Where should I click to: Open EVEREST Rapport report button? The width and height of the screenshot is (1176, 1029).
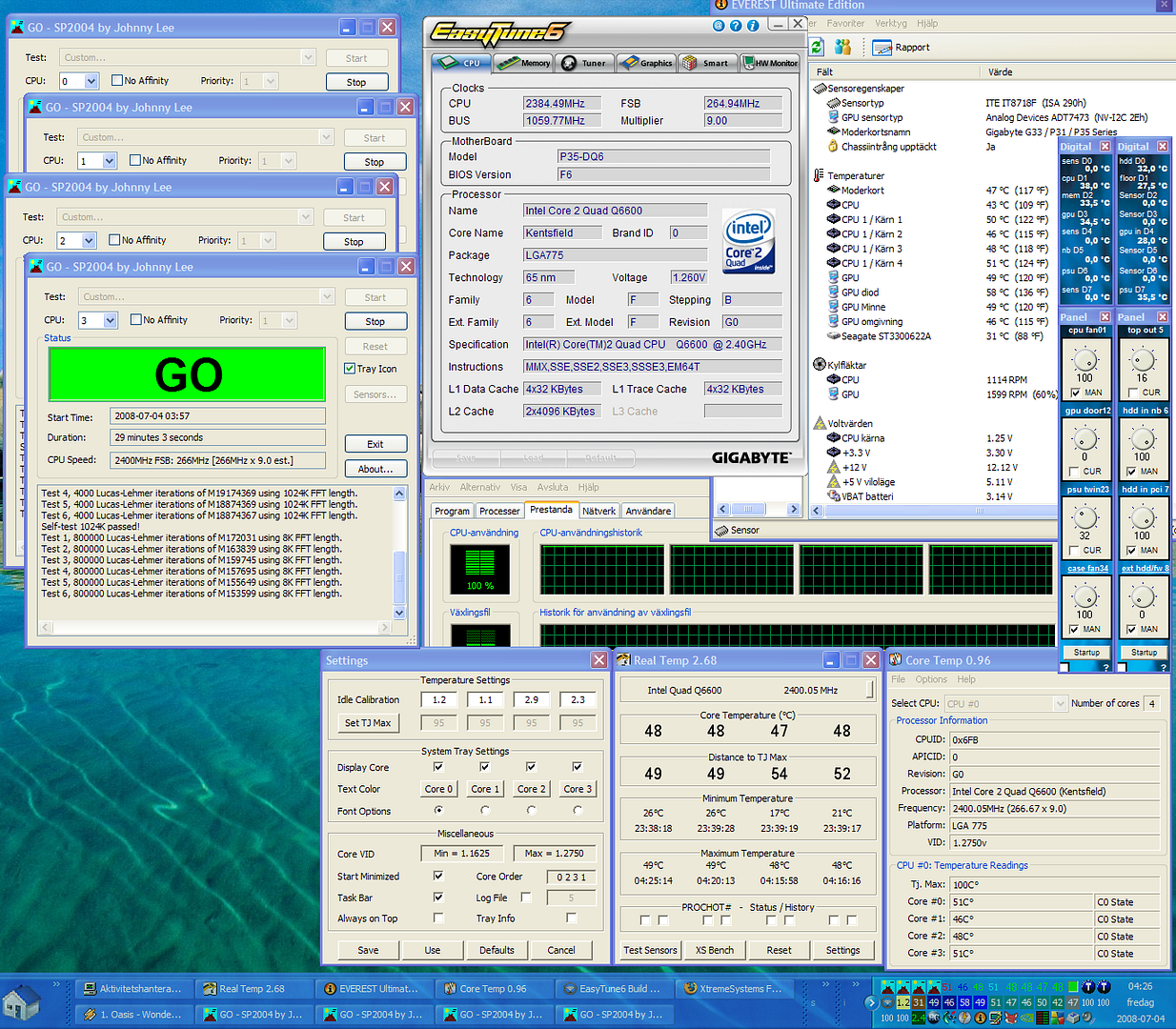901,47
